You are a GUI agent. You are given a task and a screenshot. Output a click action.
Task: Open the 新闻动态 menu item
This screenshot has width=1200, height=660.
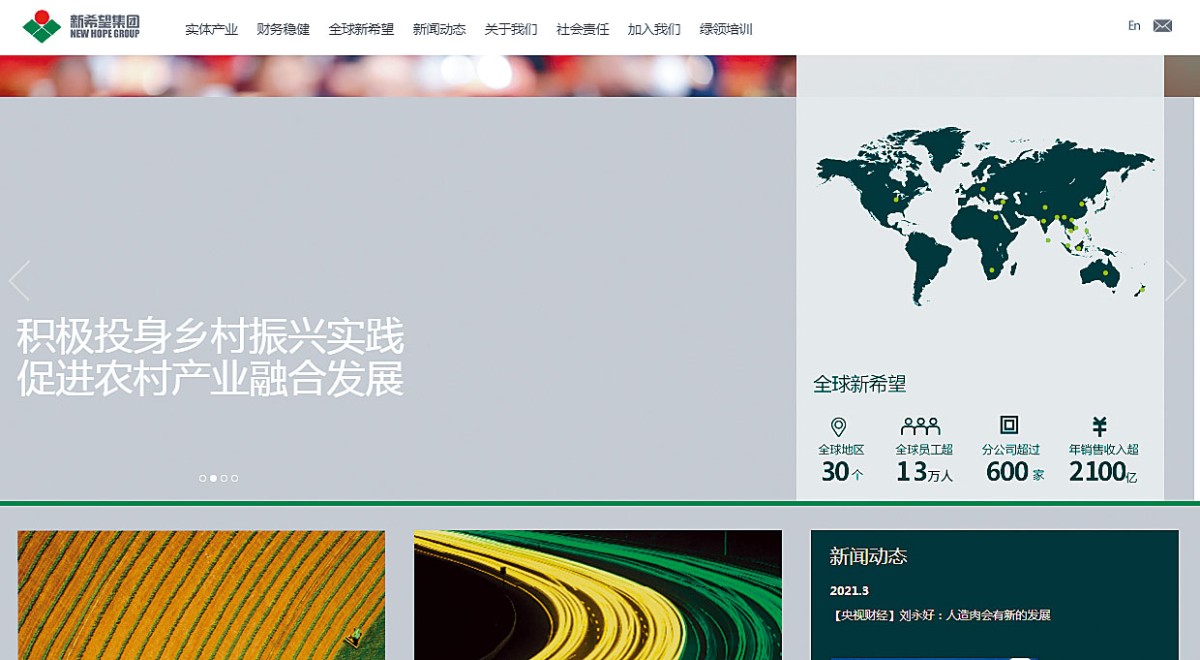[x=439, y=29]
